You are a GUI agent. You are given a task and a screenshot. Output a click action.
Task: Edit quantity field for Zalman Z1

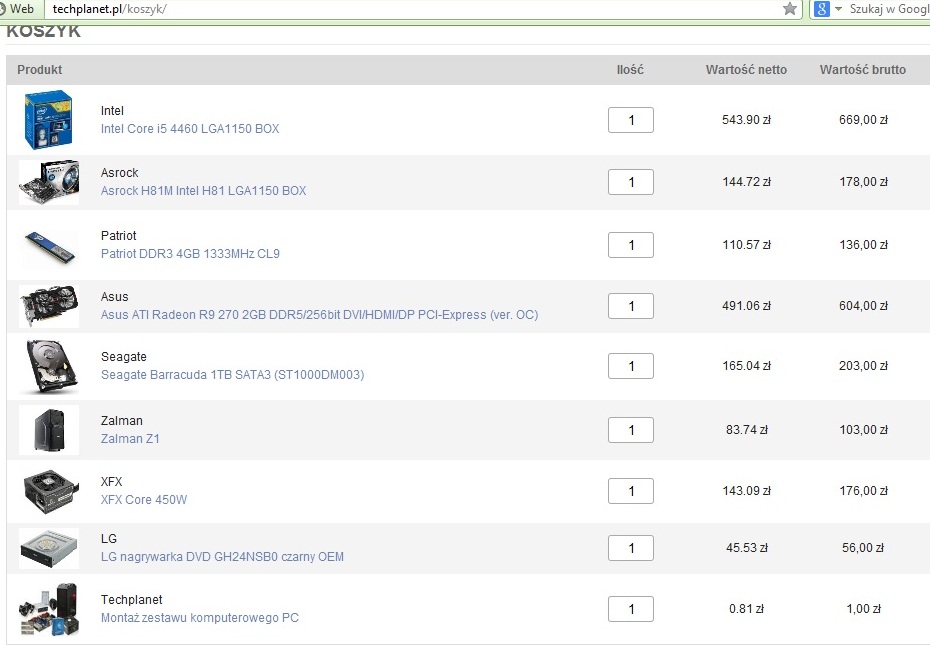pos(630,430)
